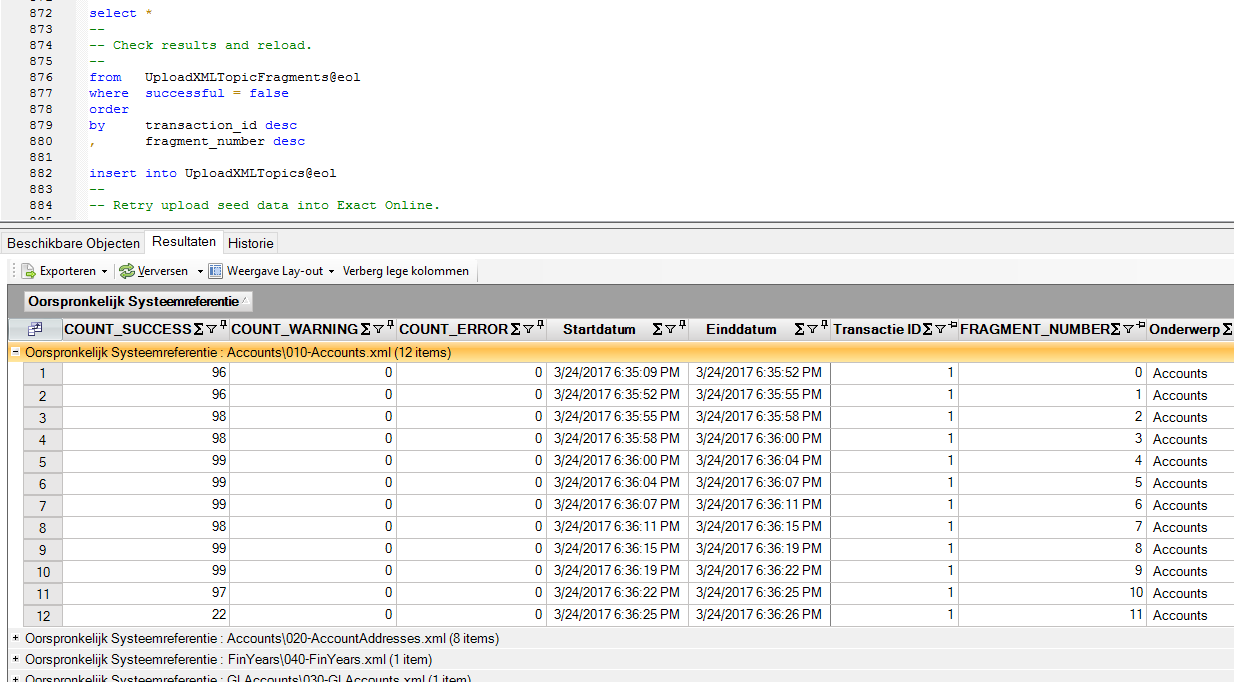The width and height of the screenshot is (1234, 682).
Task: Pin the Einddatum column
Action: point(824,326)
